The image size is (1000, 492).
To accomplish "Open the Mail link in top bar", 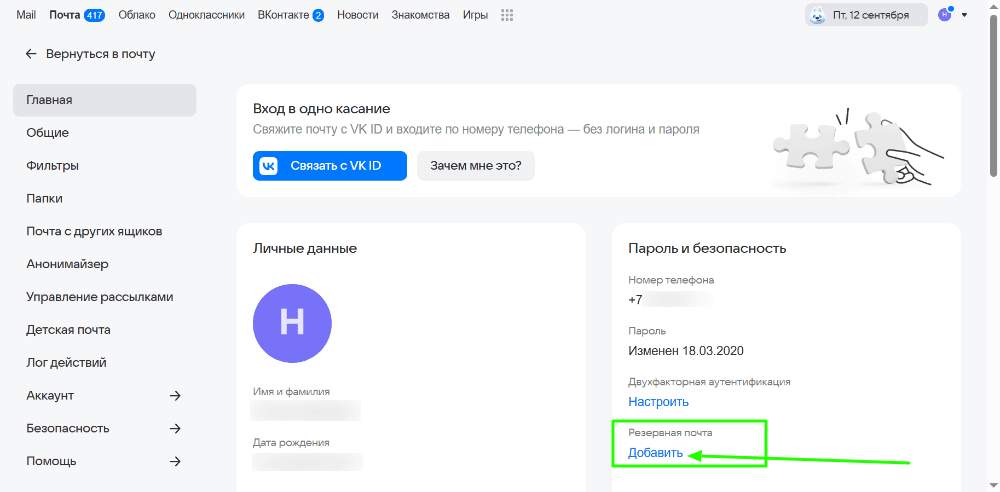I will click(26, 15).
